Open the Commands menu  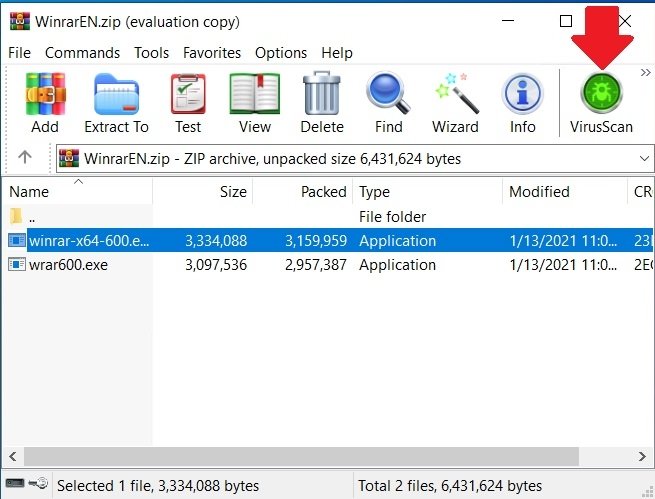coord(82,53)
